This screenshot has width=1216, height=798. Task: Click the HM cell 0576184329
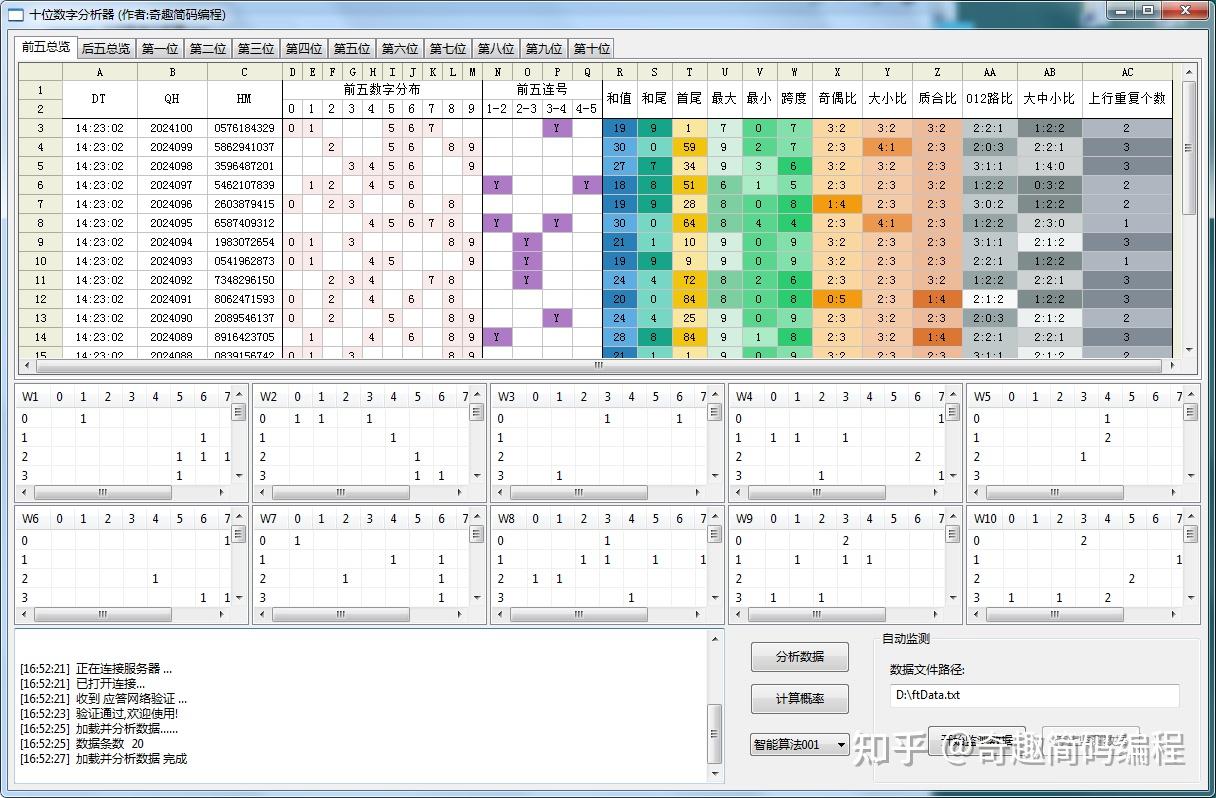[x=244, y=128]
